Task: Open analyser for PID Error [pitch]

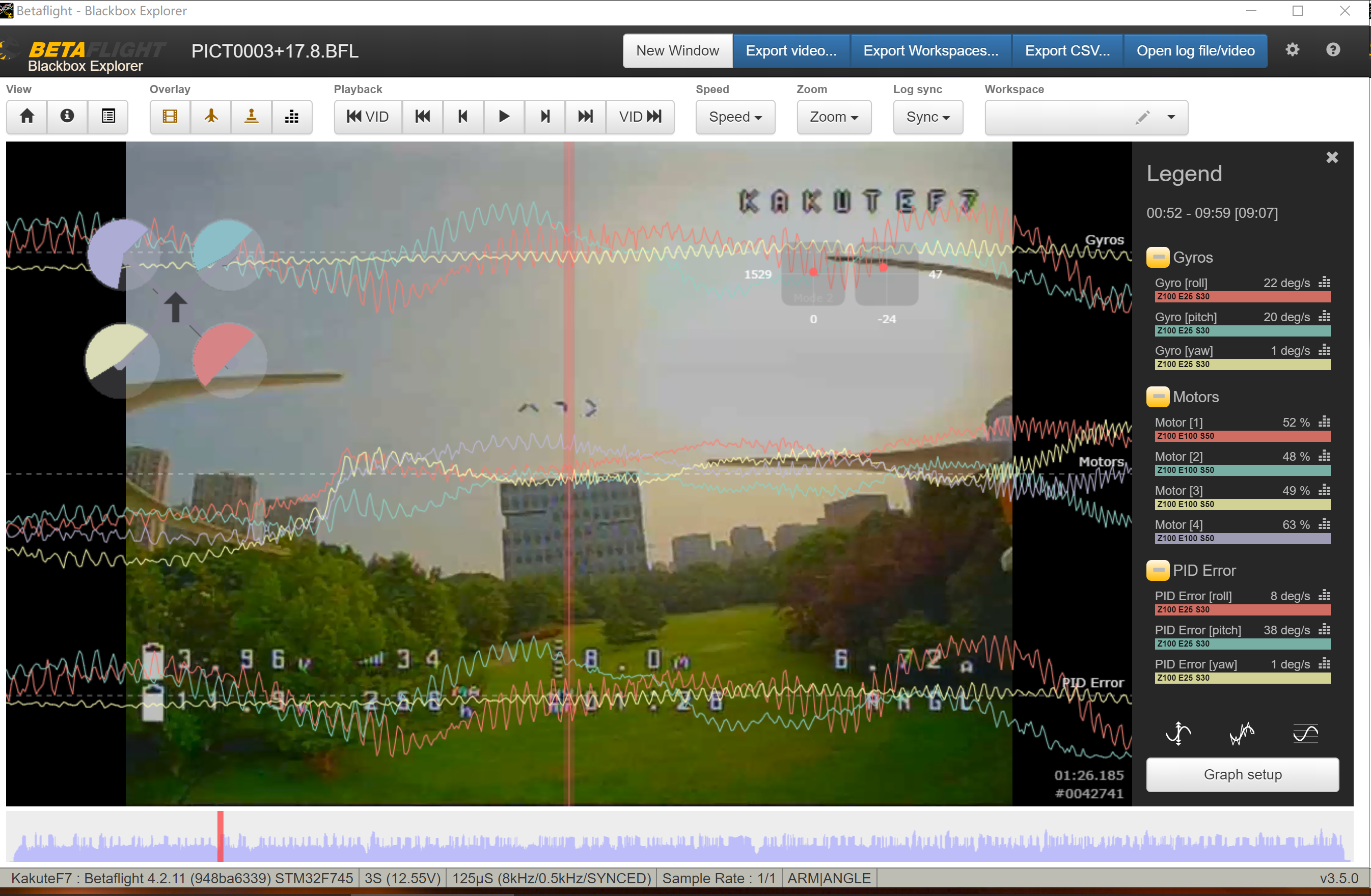Action: click(1324, 629)
